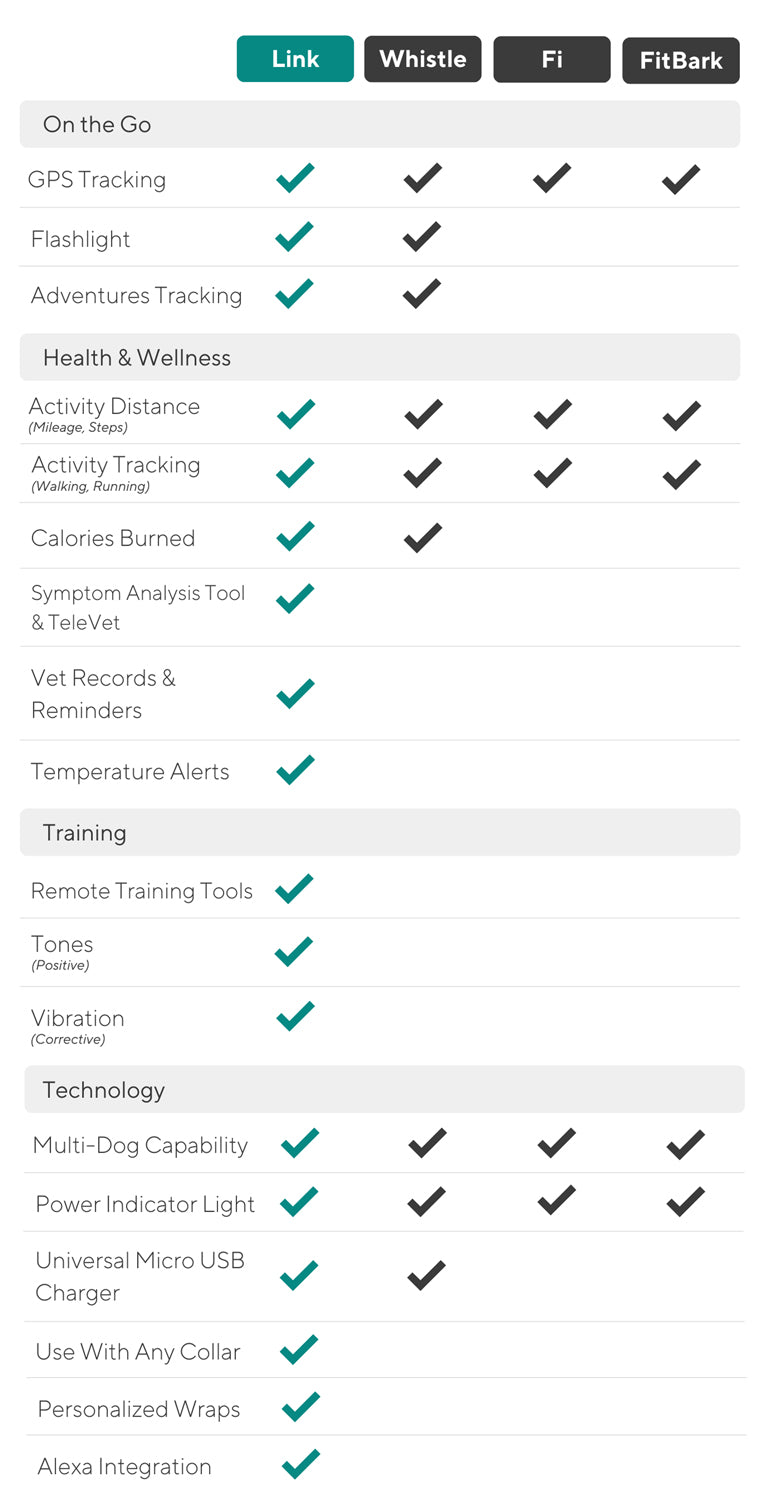Click the FitBark column button
Screen dimensions: 768x1500
click(x=681, y=61)
